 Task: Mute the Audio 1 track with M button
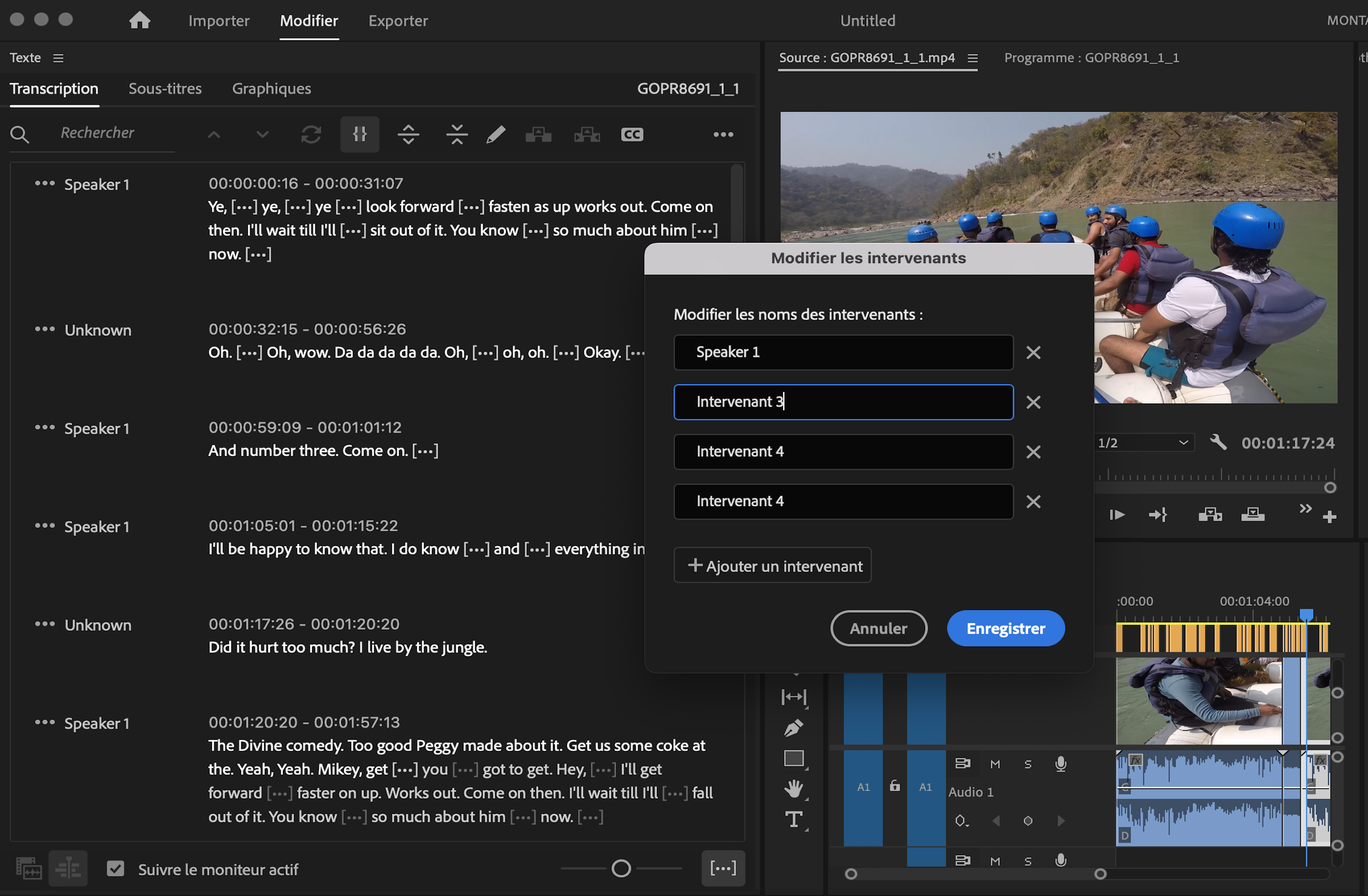(x=995, y=764)
